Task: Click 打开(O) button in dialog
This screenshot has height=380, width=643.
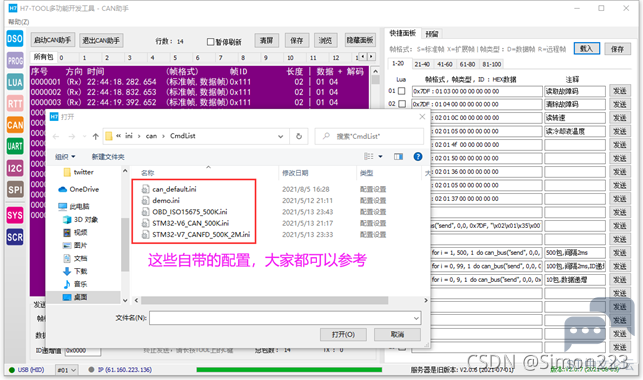Action: pyautogui.click(x=343, y=334)
